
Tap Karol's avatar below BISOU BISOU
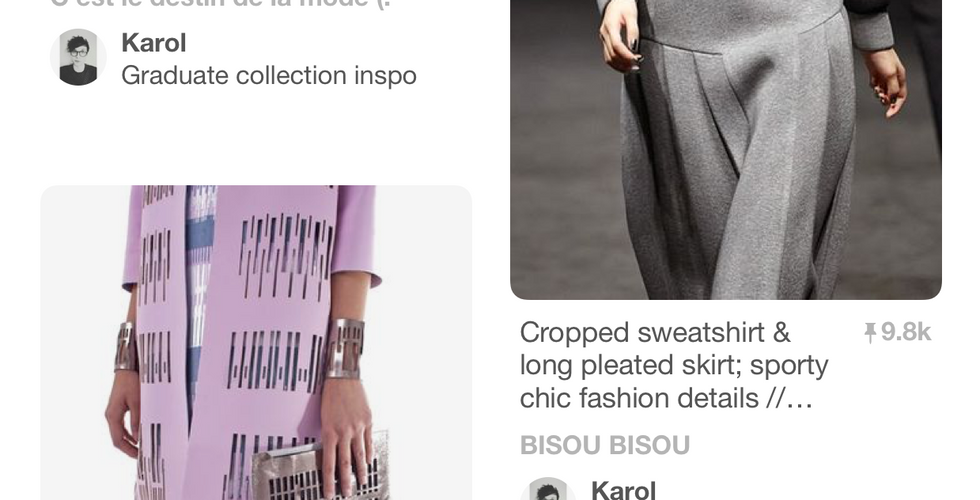548,489
